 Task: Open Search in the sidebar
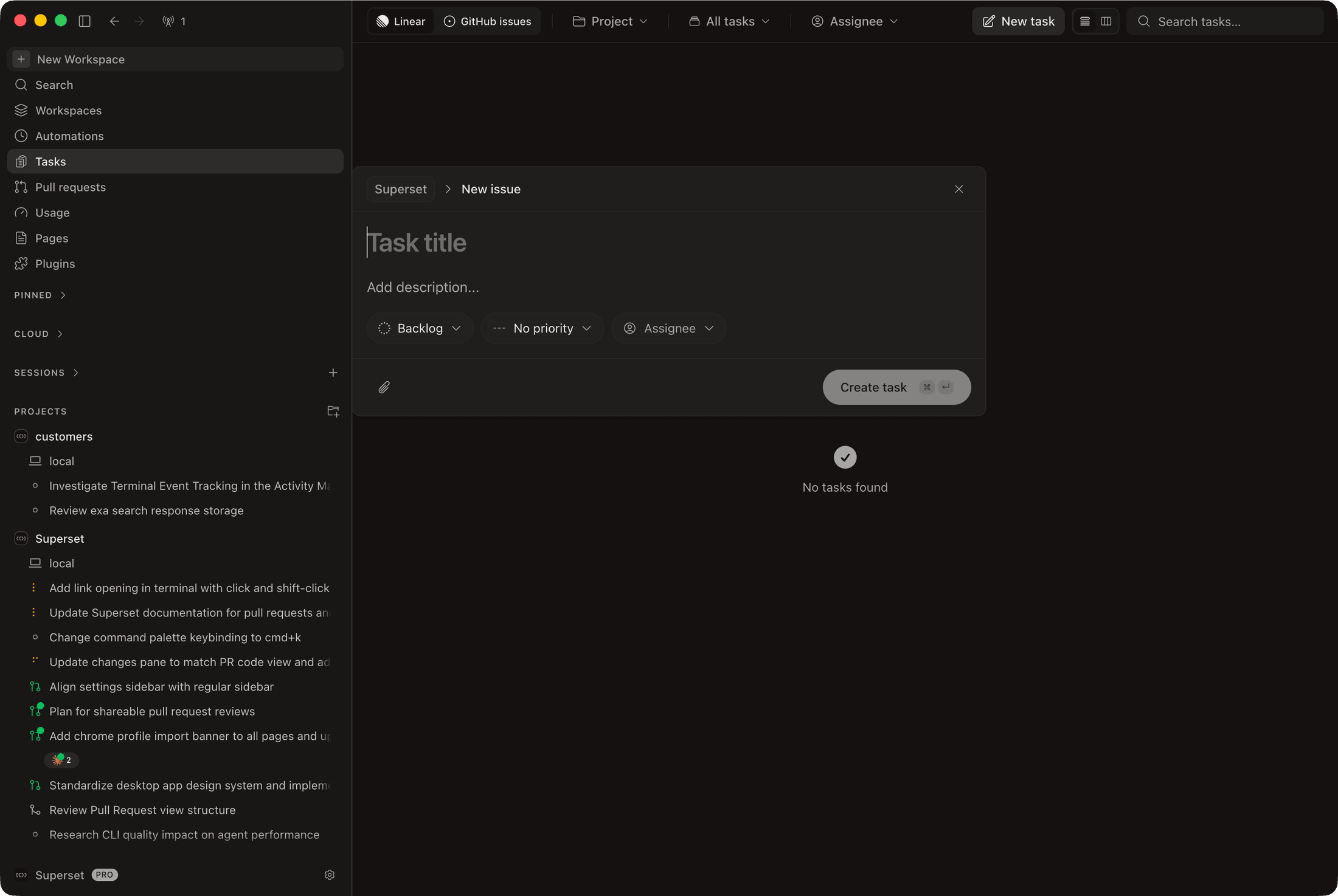pos(175,85)
